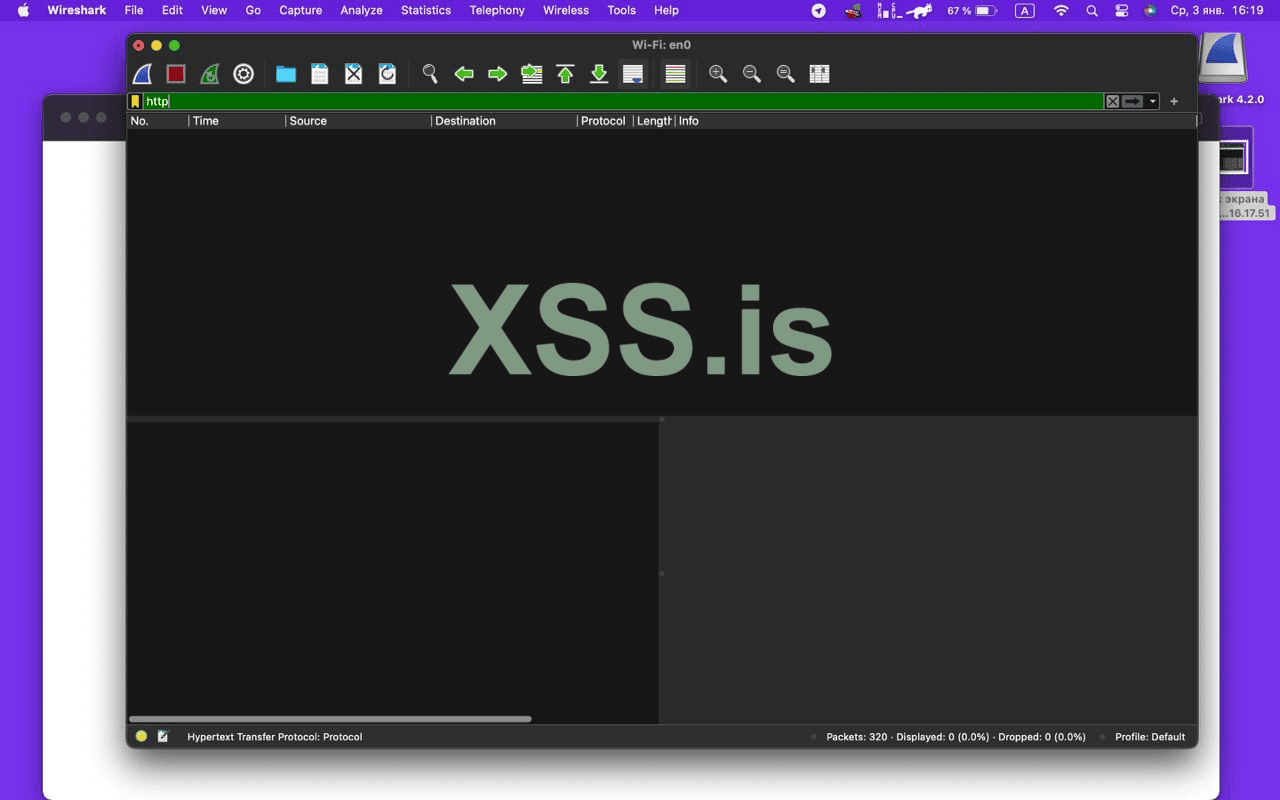Open Find Packet with the magnifier icon
The image size is (1280, 800).
pos(430,74)
